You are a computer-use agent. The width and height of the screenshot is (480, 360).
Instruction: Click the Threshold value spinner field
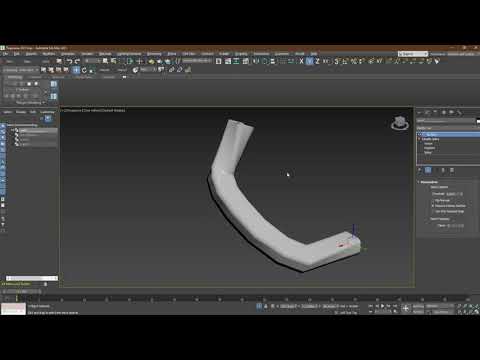[453, 194]
